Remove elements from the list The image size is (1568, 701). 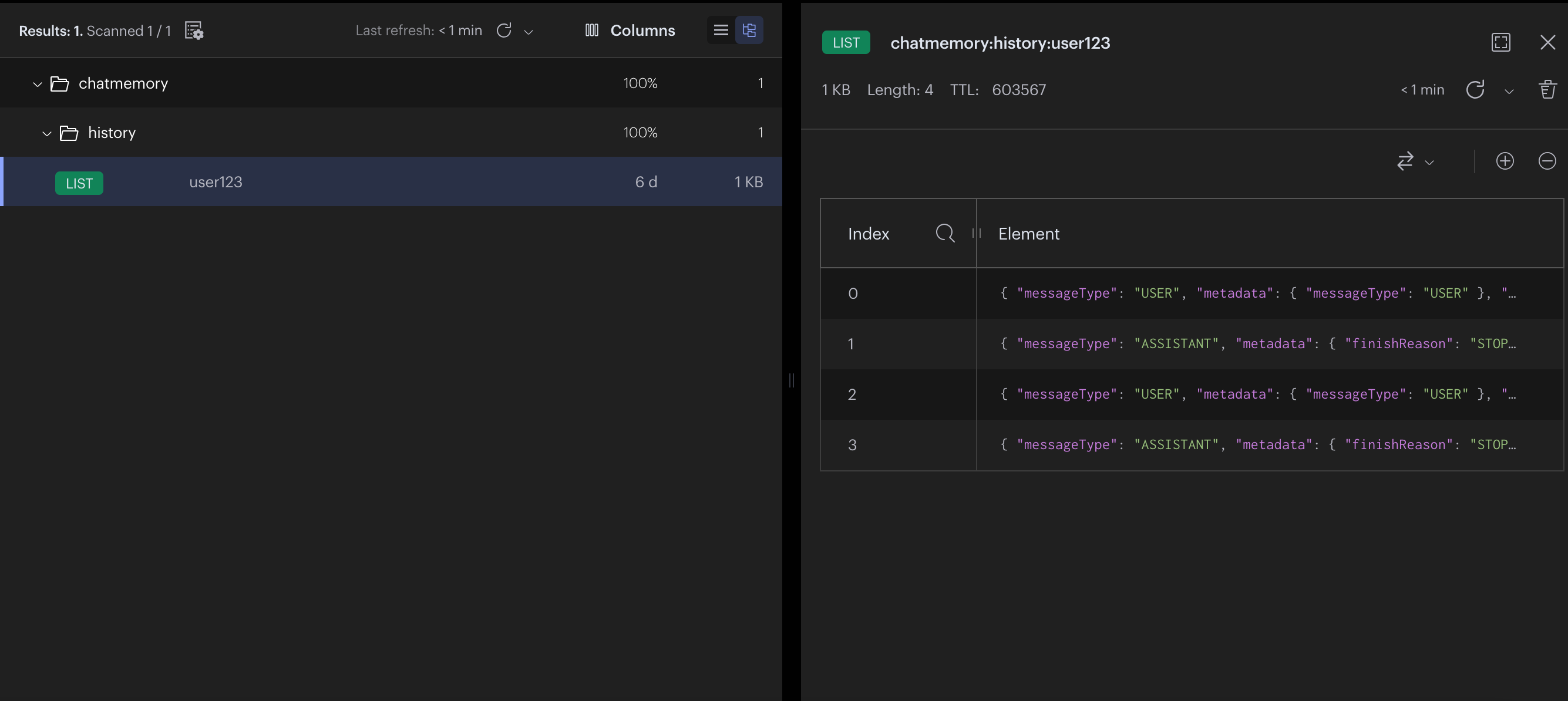pos(1547,161)
